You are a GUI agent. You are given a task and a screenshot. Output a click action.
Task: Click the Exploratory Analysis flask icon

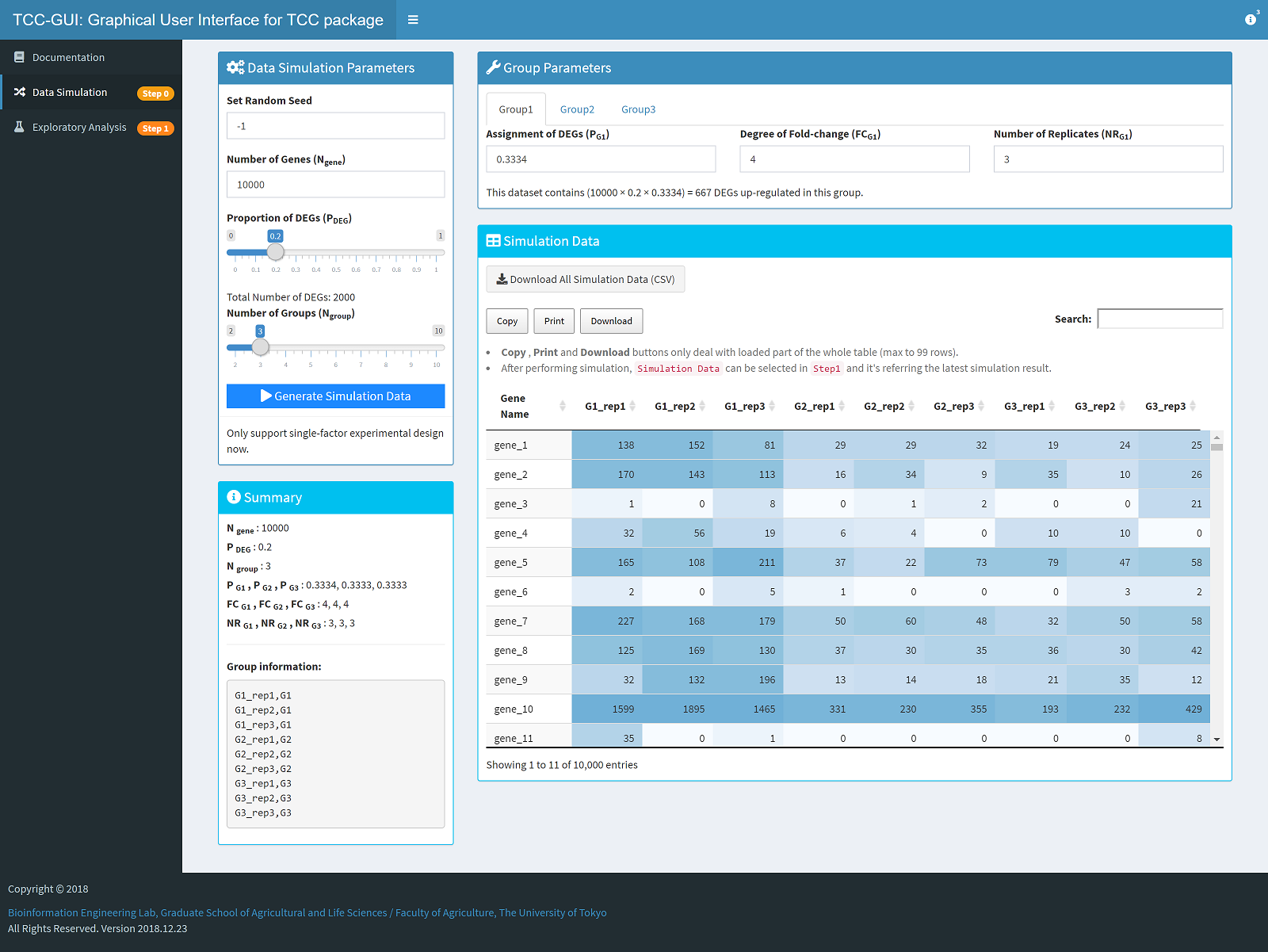(x=19, y=127)
